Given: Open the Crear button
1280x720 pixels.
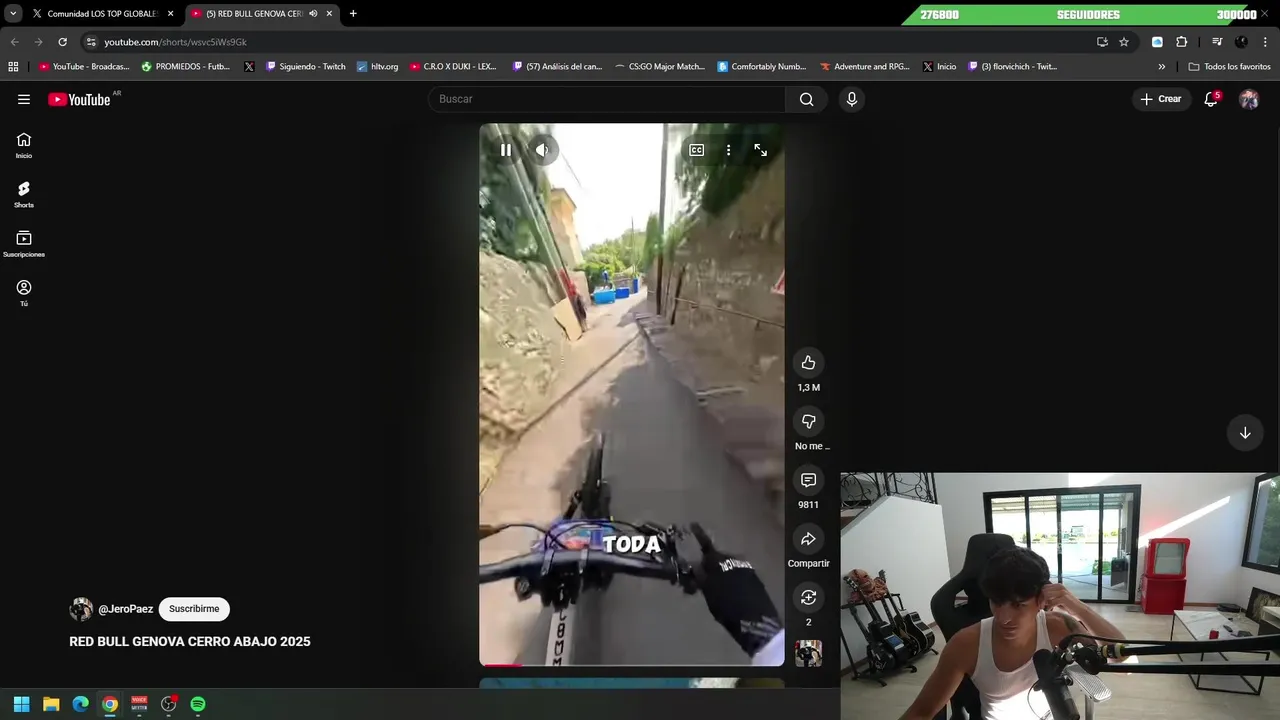Looking at the screenshot, I should point(1161,99).
